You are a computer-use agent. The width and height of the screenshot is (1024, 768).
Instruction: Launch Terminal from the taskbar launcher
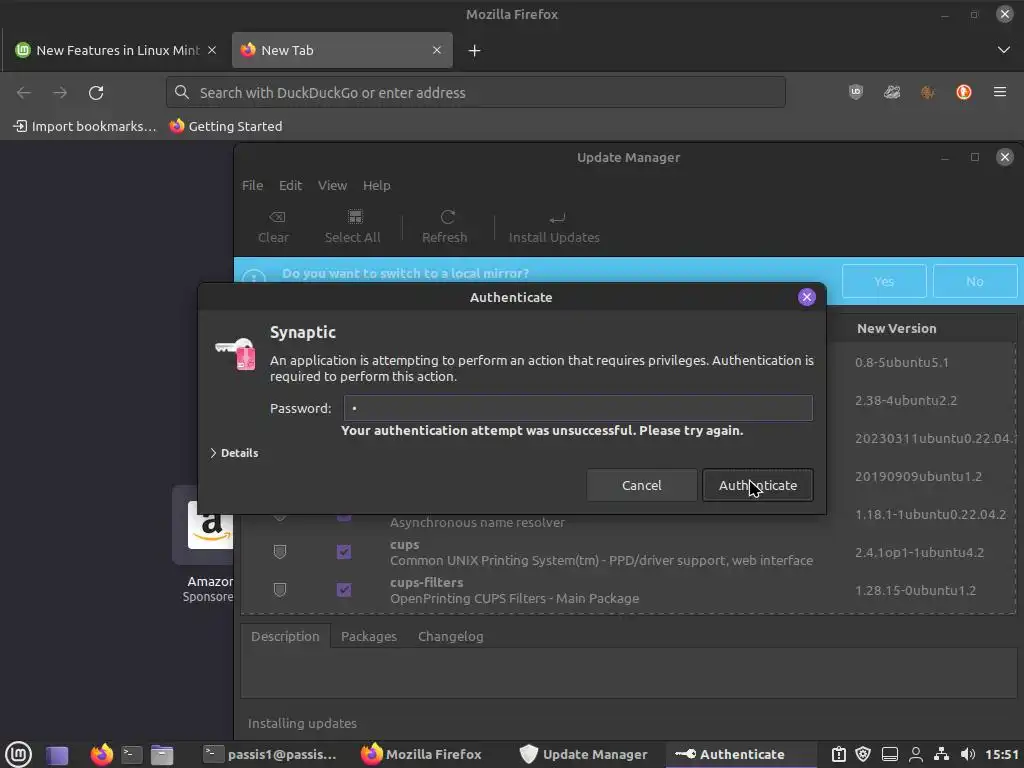(x=132, y=755)
